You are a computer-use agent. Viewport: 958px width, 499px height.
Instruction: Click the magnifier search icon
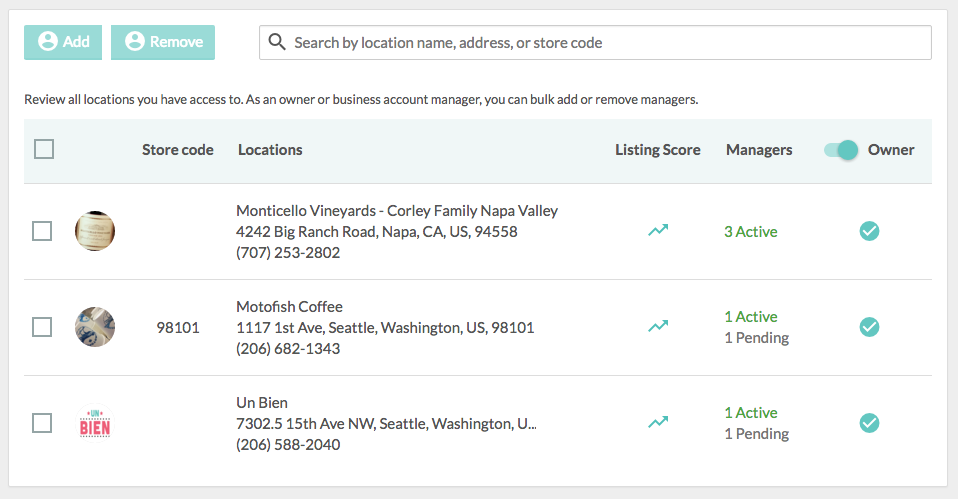[x=277, y=42]
